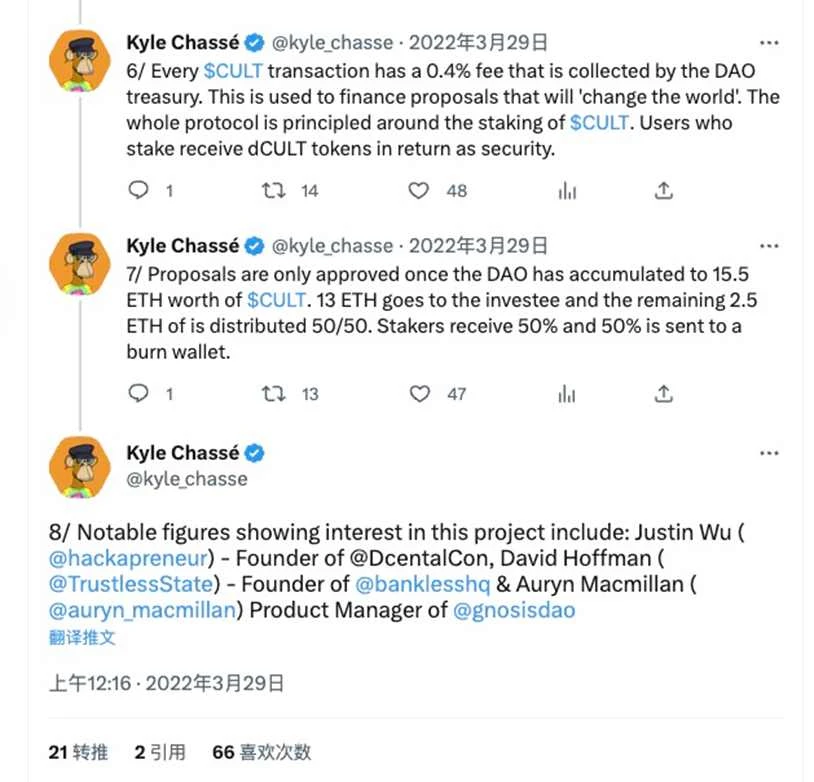
Task: Reply to the tweet numbered 7
Action: click(x=138, y=394)
